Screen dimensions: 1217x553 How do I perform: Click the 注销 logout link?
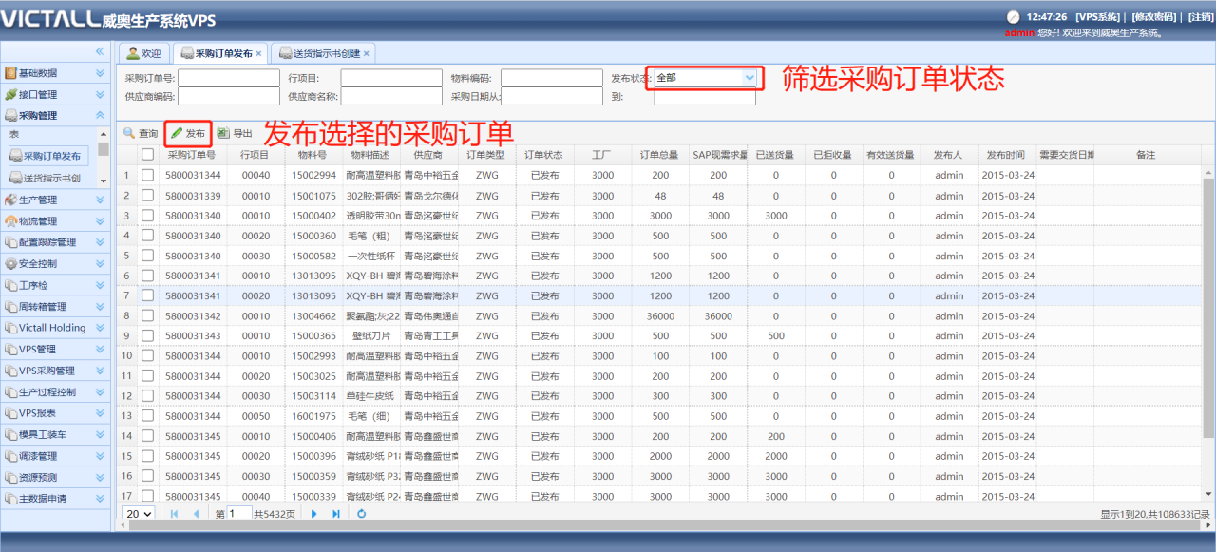point(1200,17)
